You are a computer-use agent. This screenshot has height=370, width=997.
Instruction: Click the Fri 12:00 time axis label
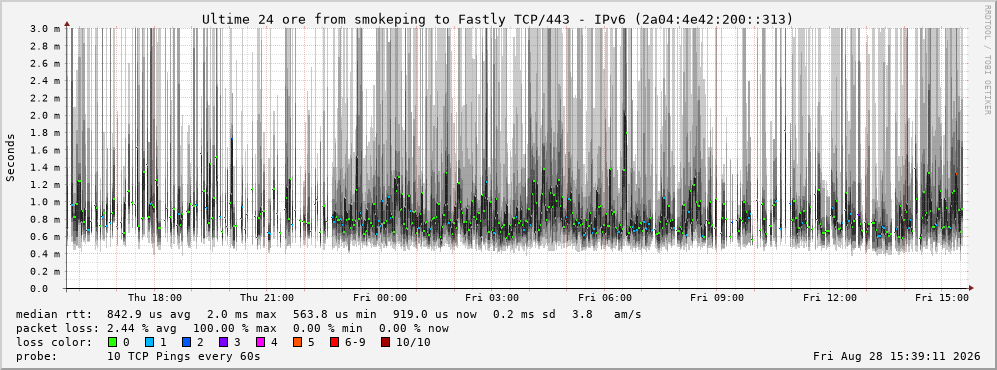tap(830, 298)
